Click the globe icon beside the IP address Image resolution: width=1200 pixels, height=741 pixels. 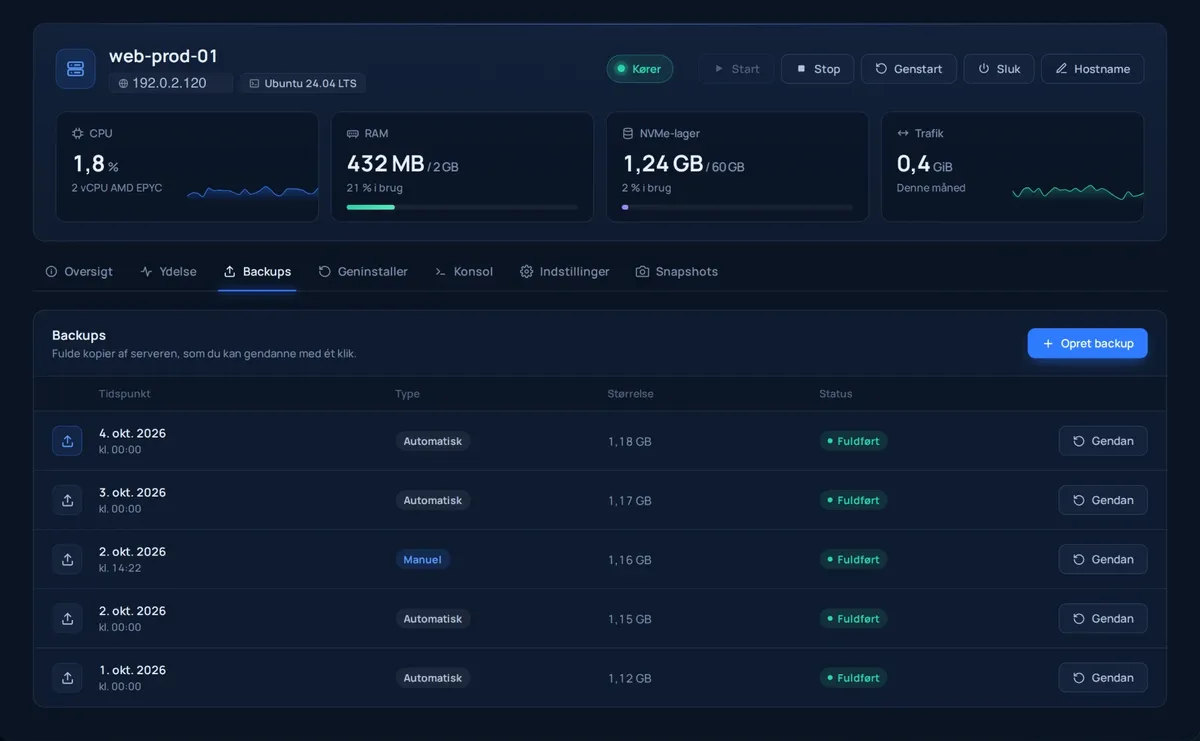tap(123, 83)
